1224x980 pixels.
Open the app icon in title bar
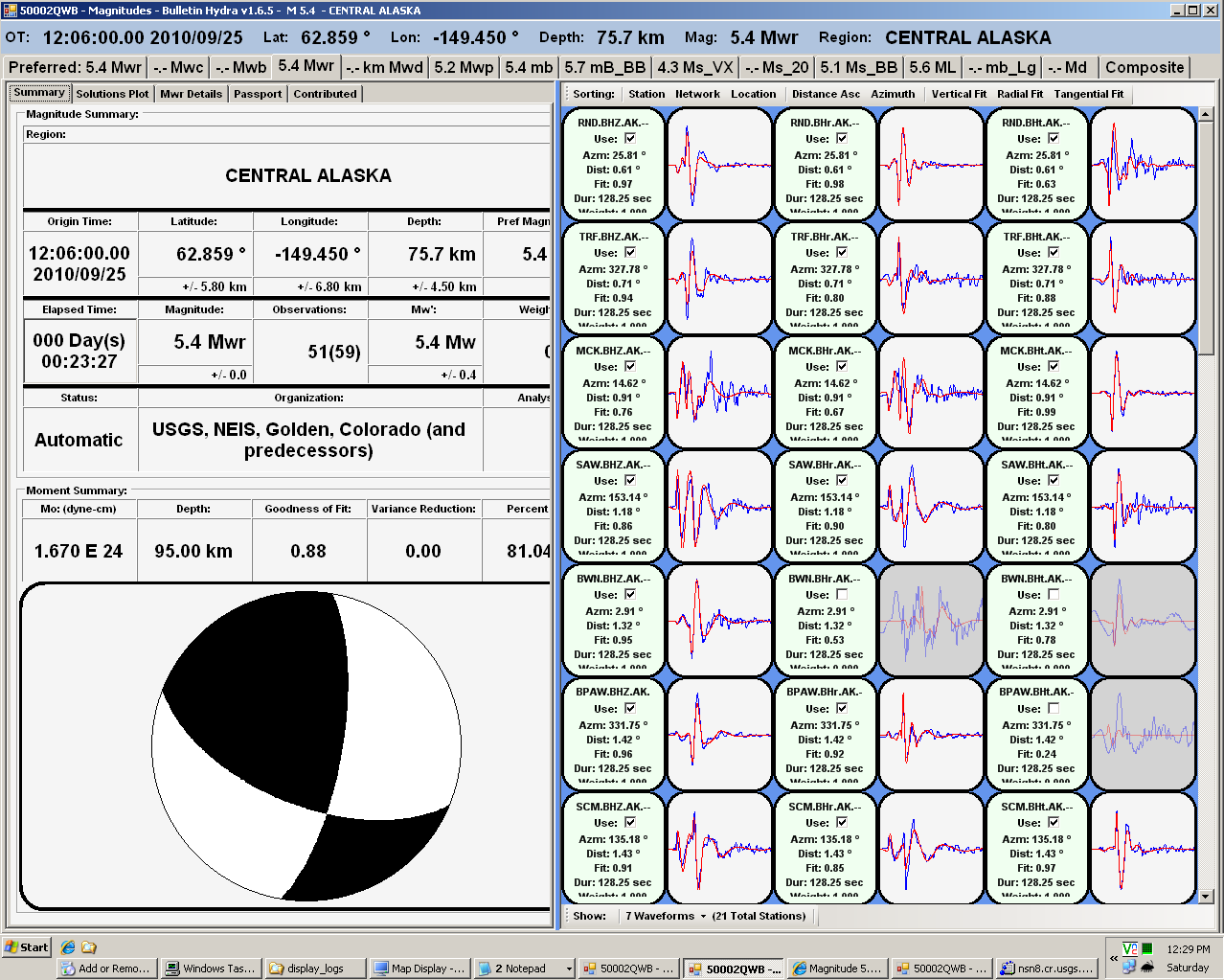tap(11, 10)
